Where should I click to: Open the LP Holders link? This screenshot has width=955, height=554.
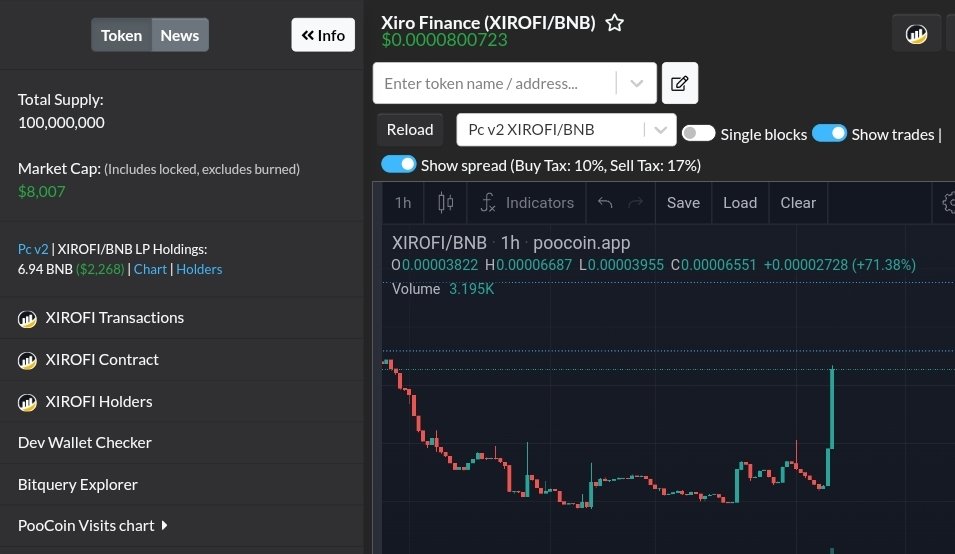199,269
